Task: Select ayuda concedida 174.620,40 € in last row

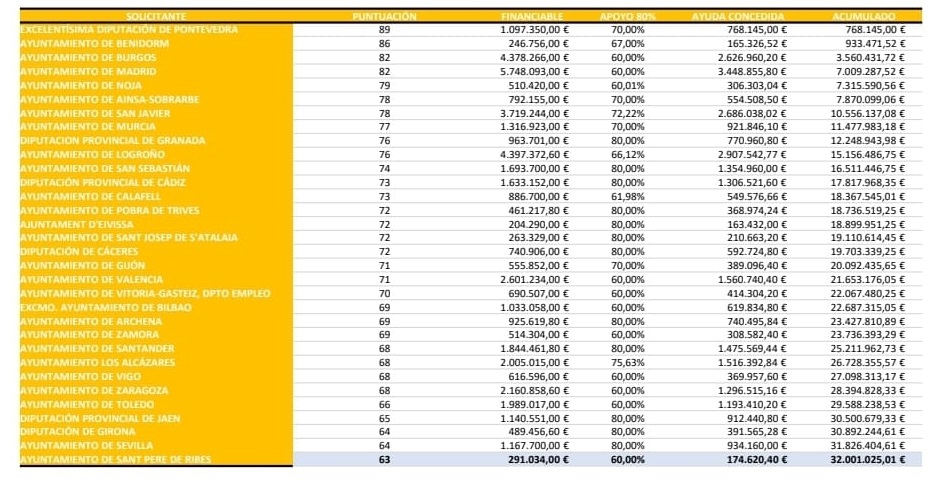Action: [757, 459]
